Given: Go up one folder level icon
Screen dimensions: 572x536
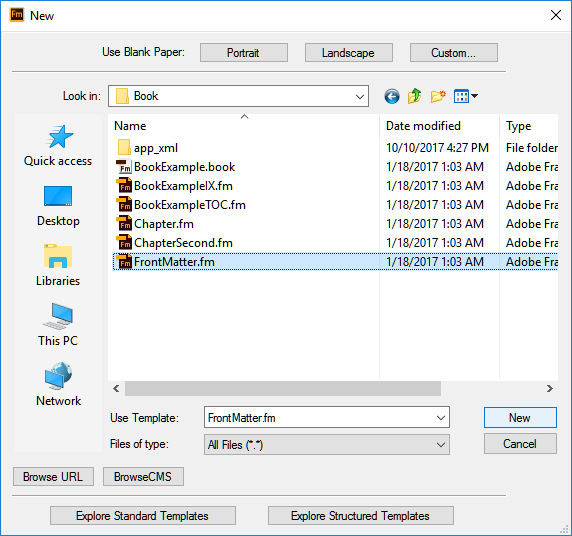Looking at the screenshot, I should pyautogui.click(x=415, y=96).
